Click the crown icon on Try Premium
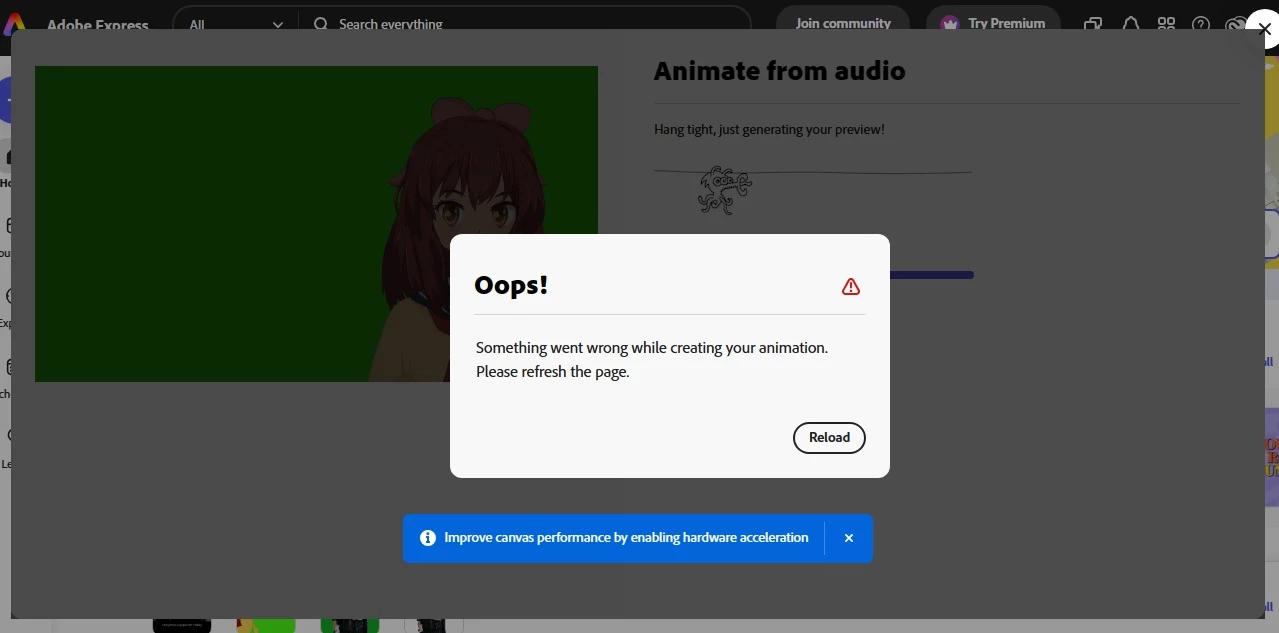 pyautogui.click(x=950, y=23)
